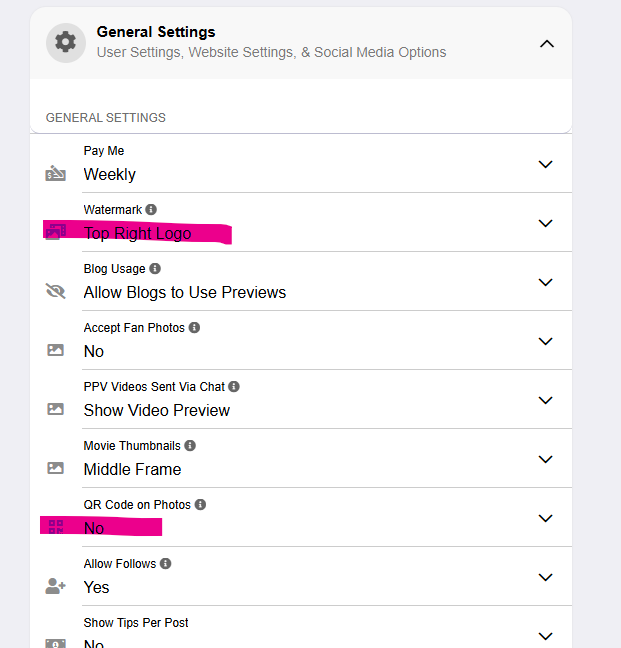Open the Watermark dropdown chevron
621x648 pixels.
pyautogui.click(x=545, y=223)
